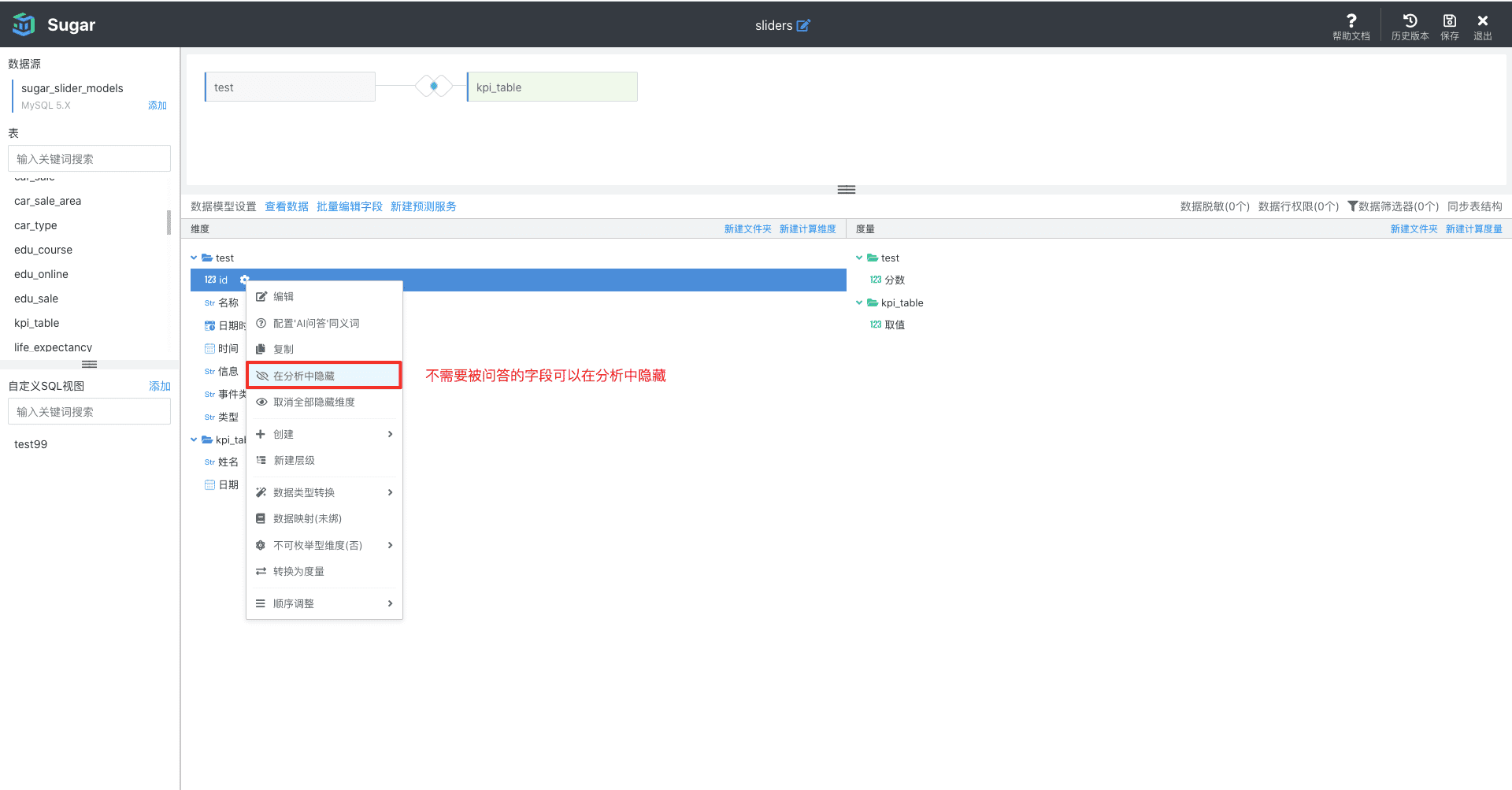Open 数据行权限(0个) settings
Viewport: 1512px width, 790px height.
[x=1299, y=206]
